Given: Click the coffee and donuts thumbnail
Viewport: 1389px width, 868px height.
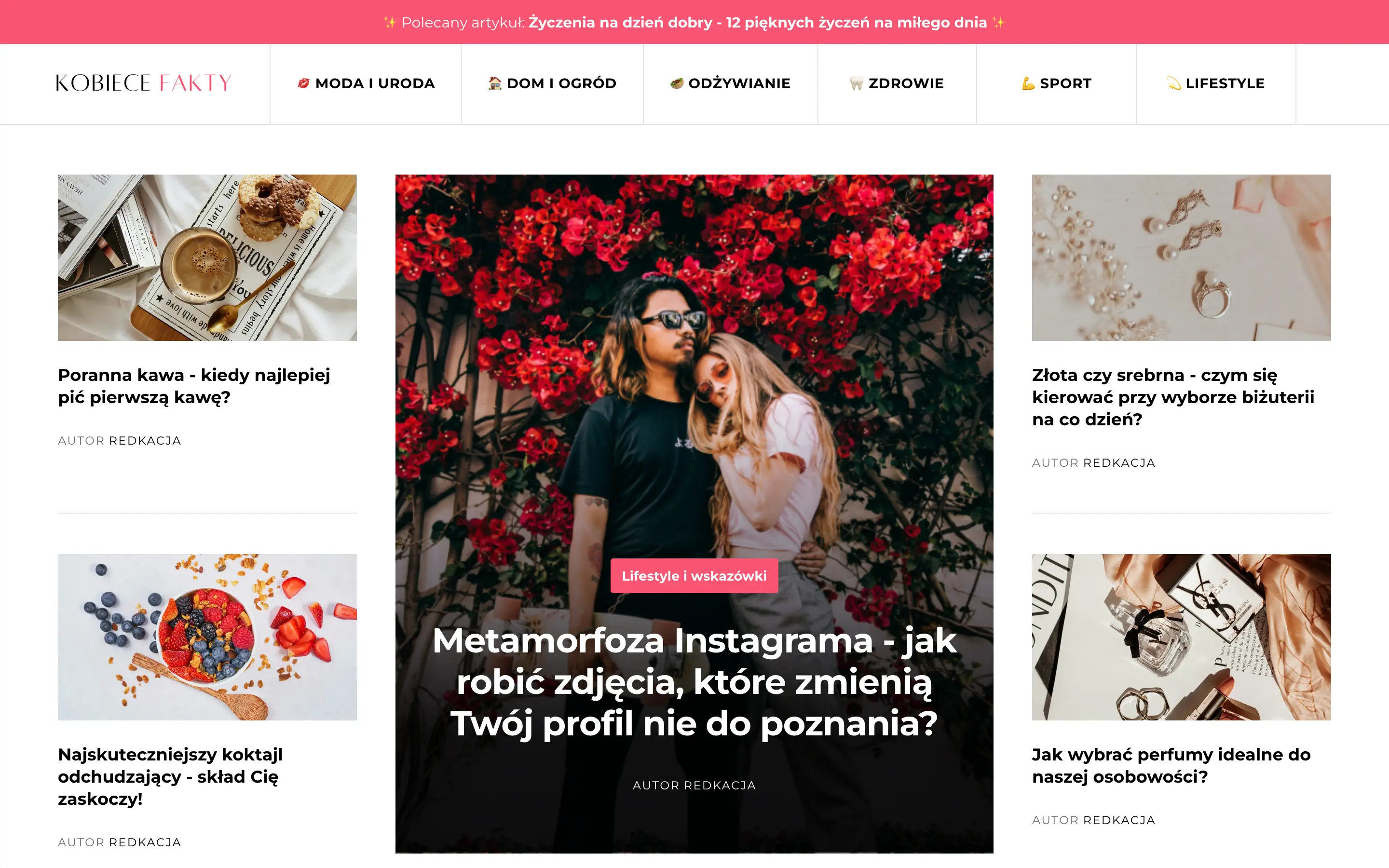Looking at the screenshot, I should [207, 258].
